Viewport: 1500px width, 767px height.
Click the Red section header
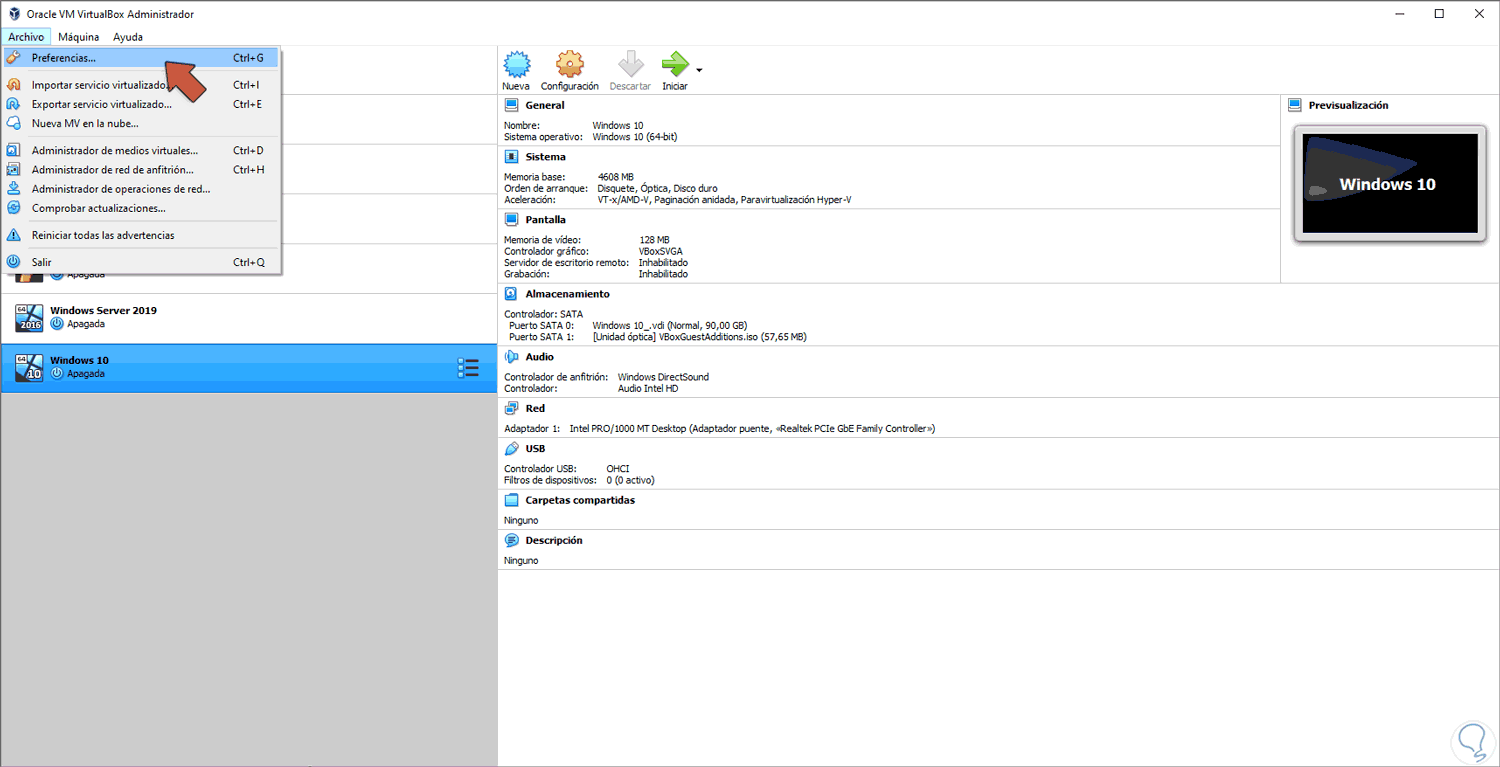tap(535, 408)
